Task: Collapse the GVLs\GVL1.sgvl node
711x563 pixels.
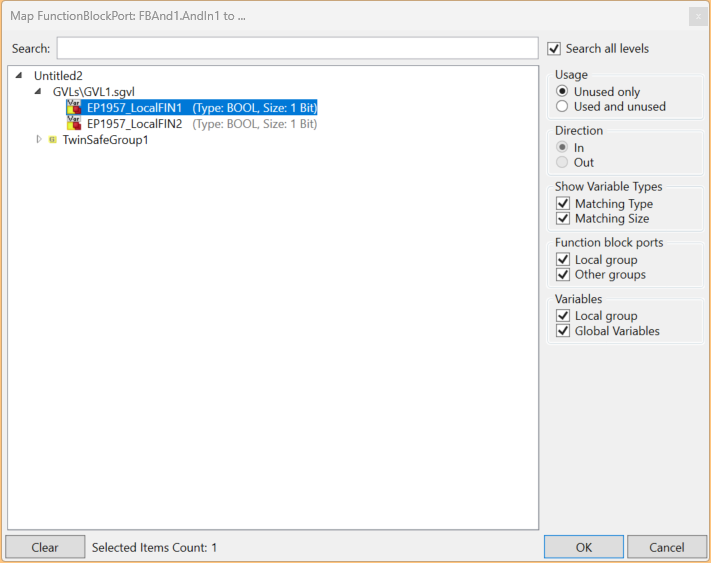Action: point(38,92)
